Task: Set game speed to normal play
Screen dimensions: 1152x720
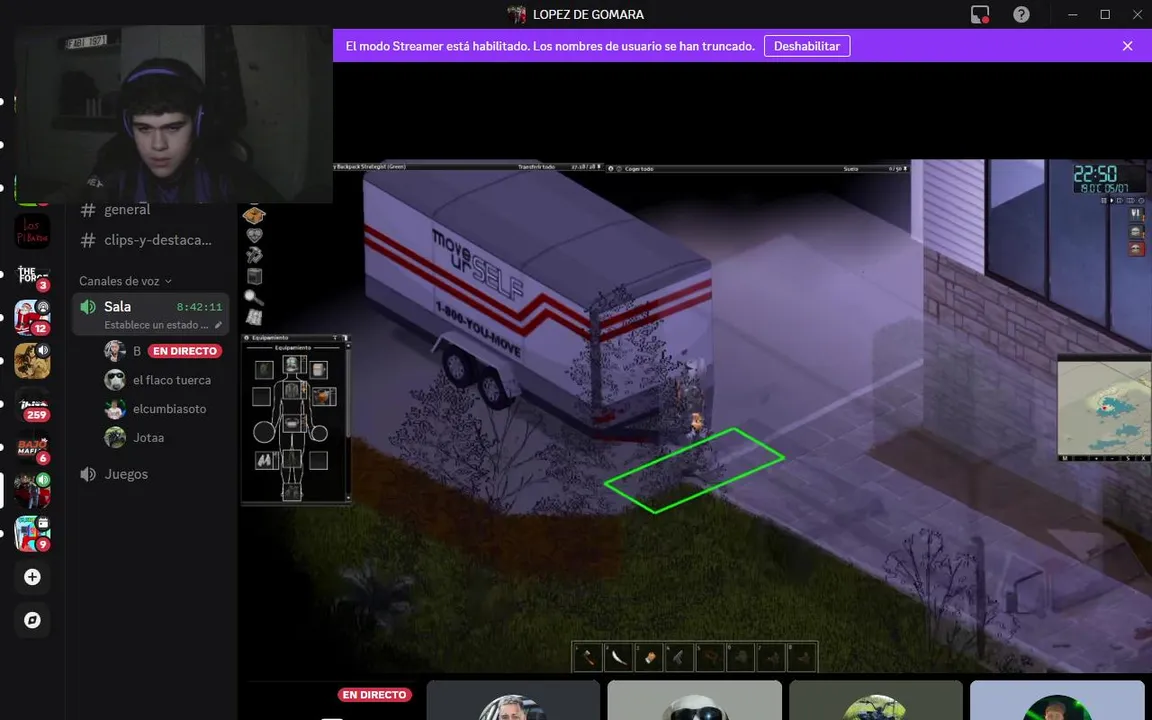Action: [1112, 201]
